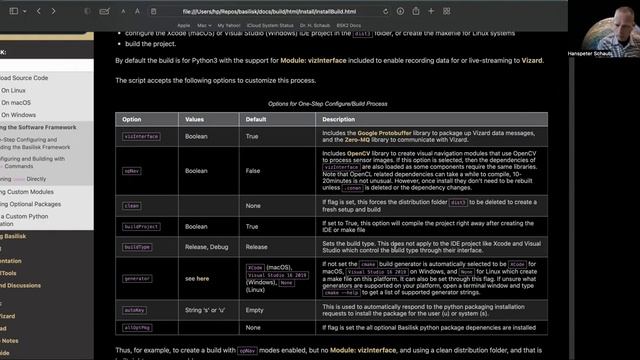Image resolution: width=640 pixels, height=360 pixels.
Task: Toggle the Safari sidebar icon
Action: (x=13, y=11)
